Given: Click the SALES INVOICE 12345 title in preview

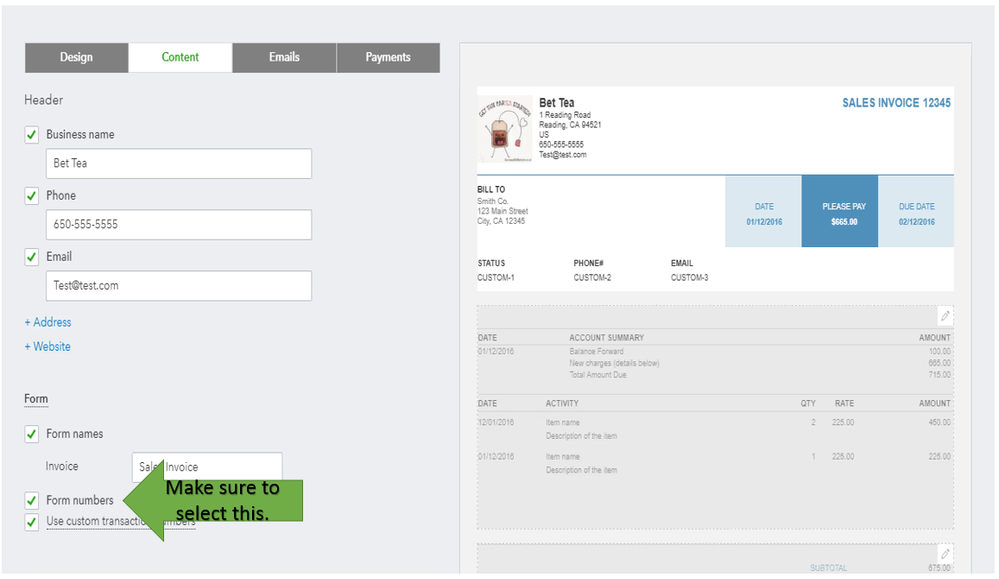Looking at the screenshot, I should (896, 103).
